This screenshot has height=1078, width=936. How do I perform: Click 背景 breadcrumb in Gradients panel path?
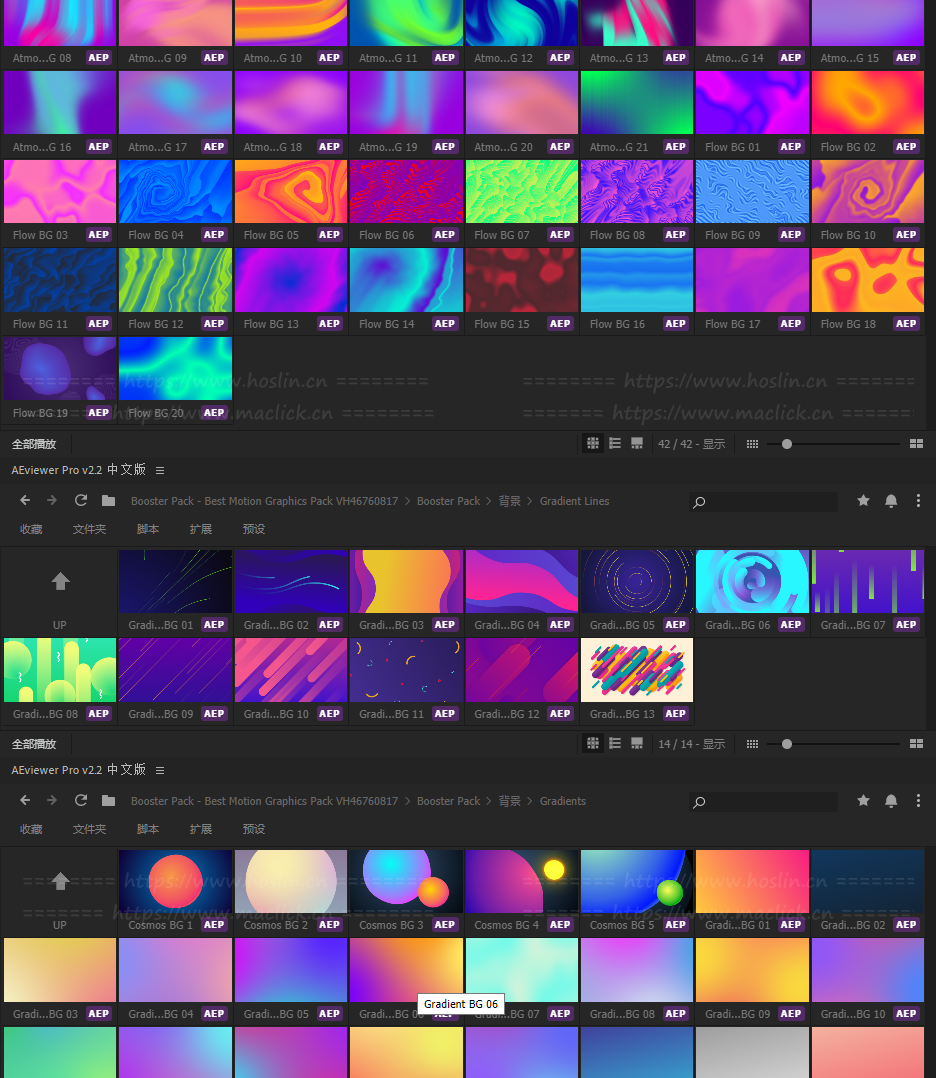coord(510,800)
